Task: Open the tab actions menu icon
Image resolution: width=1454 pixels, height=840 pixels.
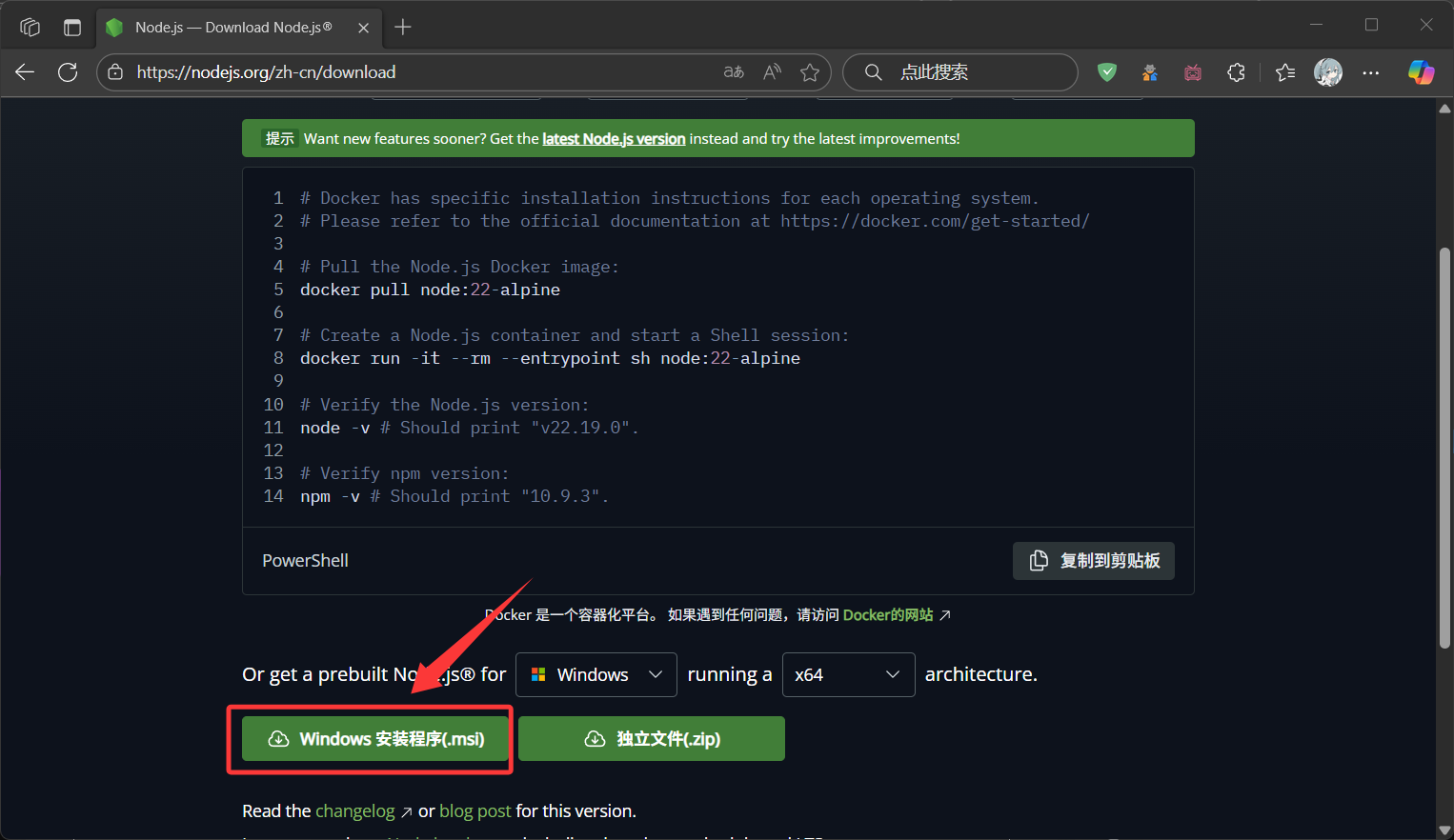Action: click(x=72, y=27)
